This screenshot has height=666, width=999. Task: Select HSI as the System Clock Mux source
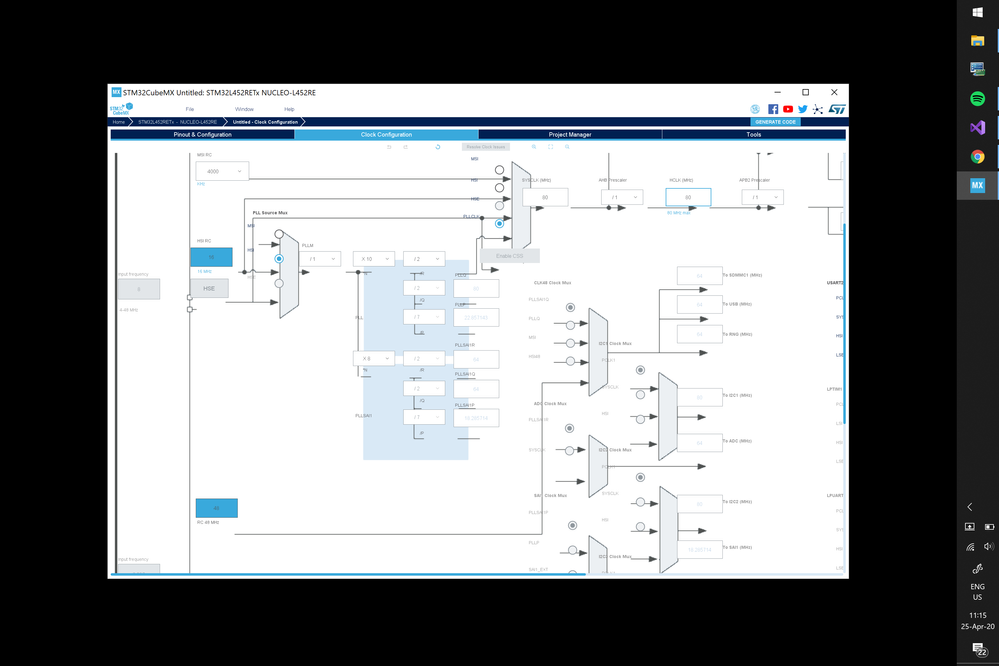[500, 187]
